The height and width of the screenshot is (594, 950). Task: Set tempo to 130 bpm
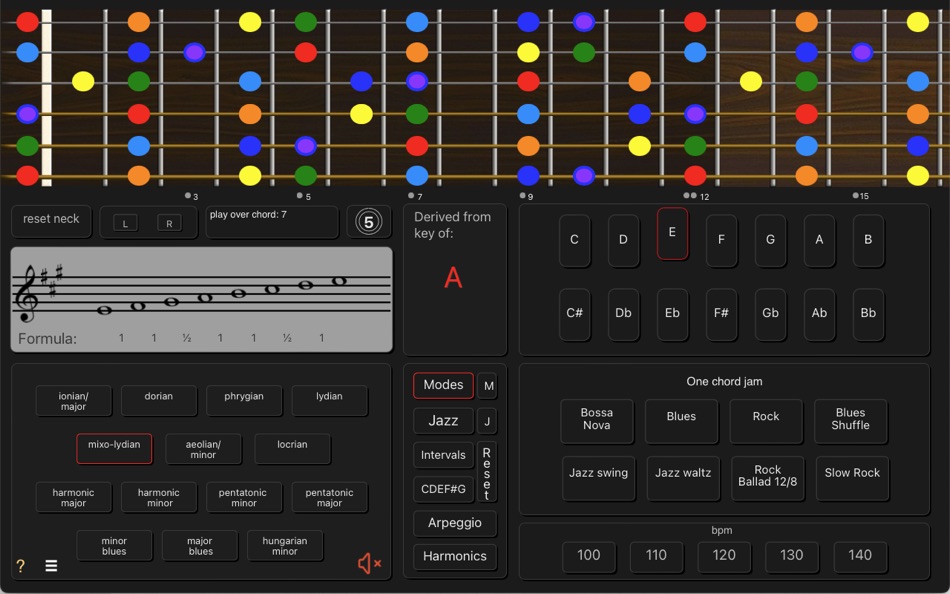(791, 557)
